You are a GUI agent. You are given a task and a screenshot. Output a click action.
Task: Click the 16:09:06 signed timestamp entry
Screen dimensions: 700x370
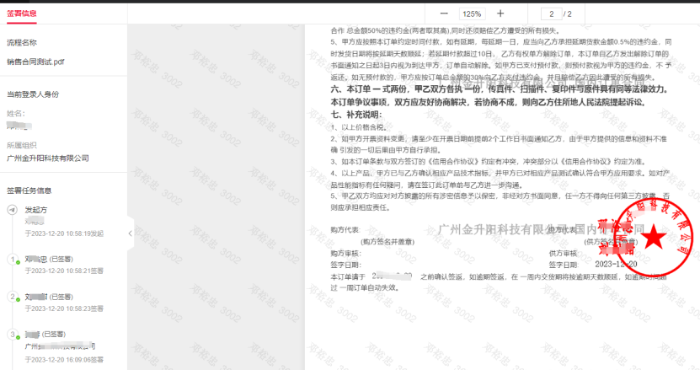64,359
